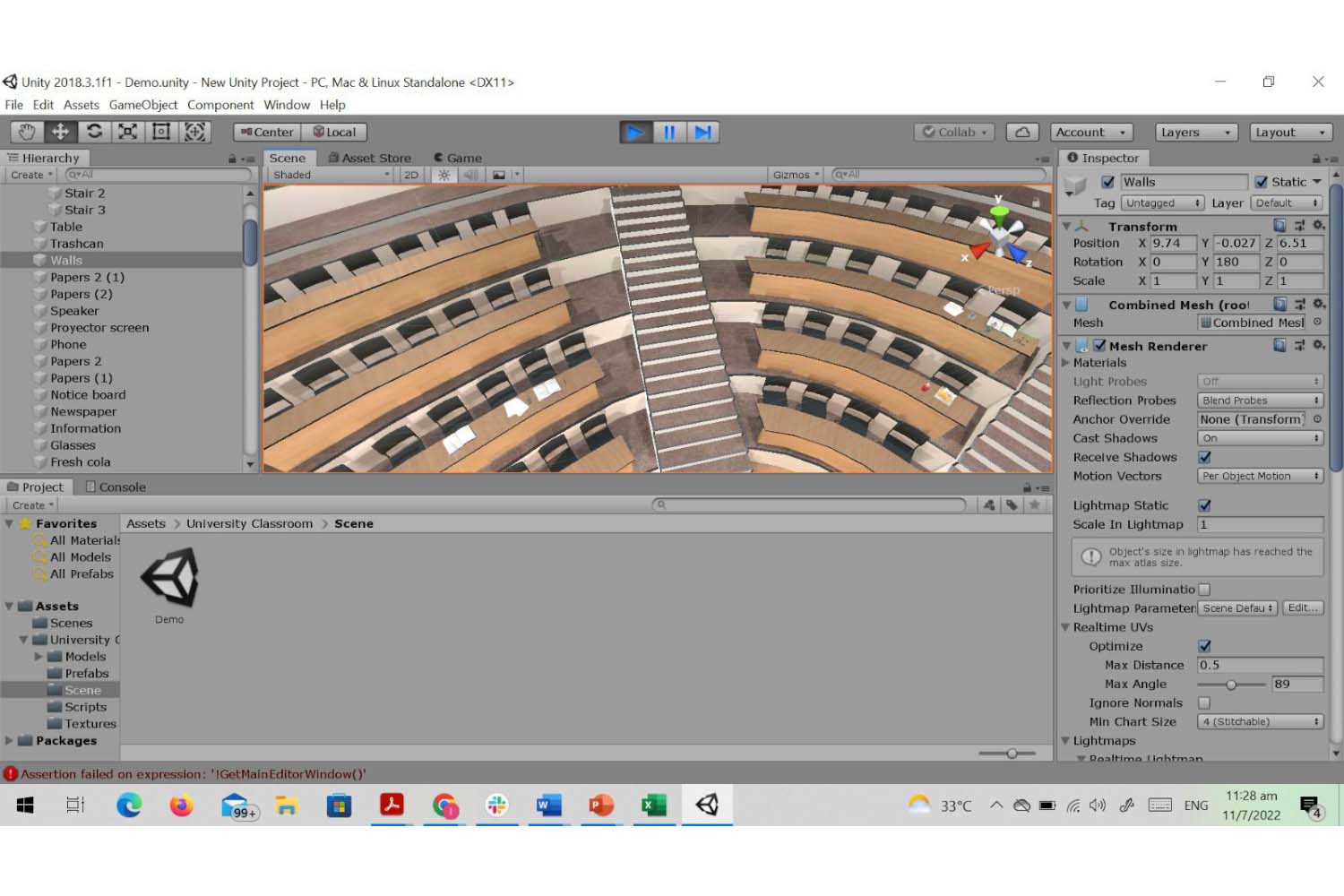Select the Rotate tool
The image size is (1344, 896).
pyautogui.click(x=94, y=132)
